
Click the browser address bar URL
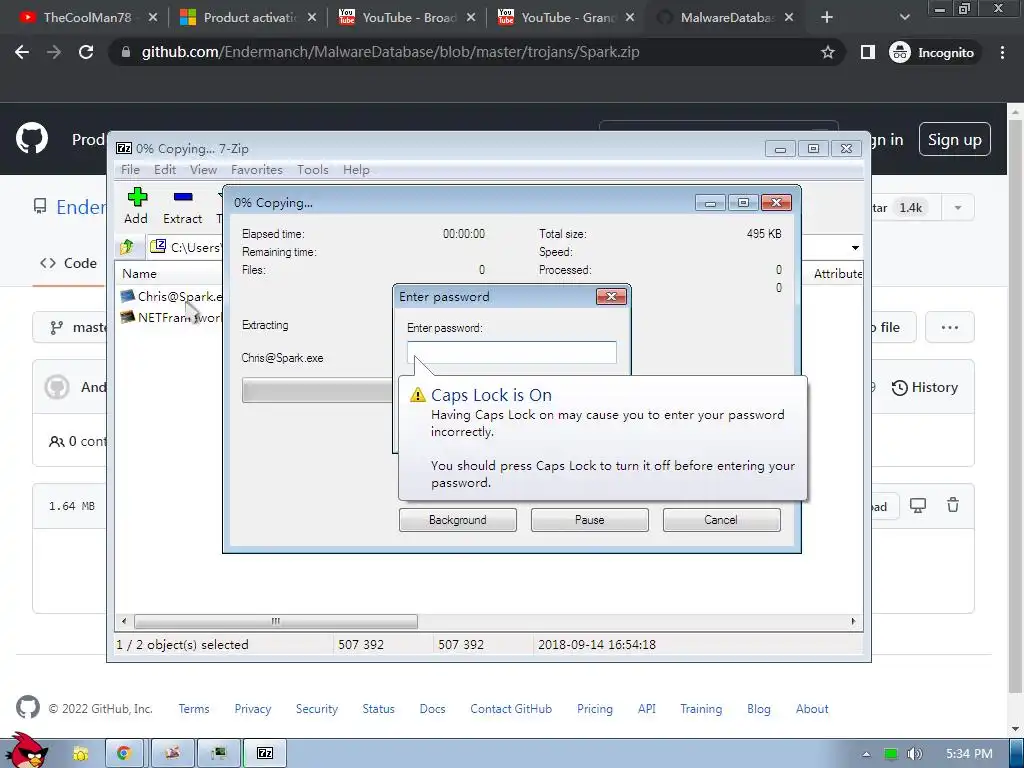click(391, 52)
